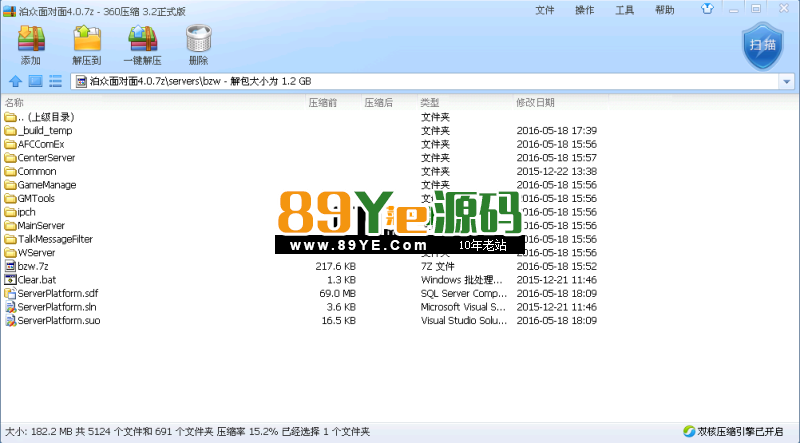Click the 删除 (Delete) trash icon
The image size is (800, 443).
click(x=198, y=39)
